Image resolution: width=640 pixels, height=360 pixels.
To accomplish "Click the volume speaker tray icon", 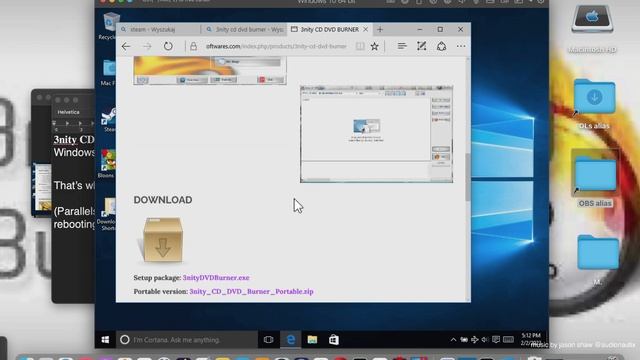I will [x=485, y=340].
